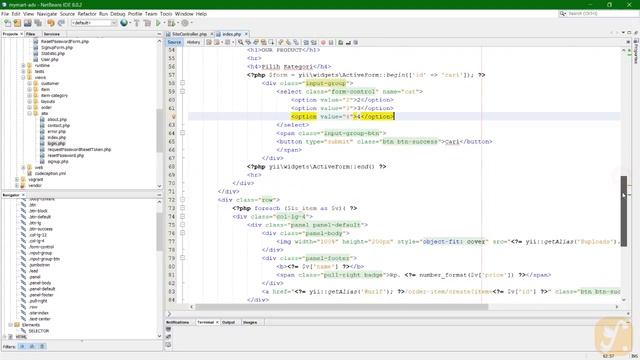Viewport: 640px width, 360px height.
Task: Expand the item-category folder
Action: 29,96
